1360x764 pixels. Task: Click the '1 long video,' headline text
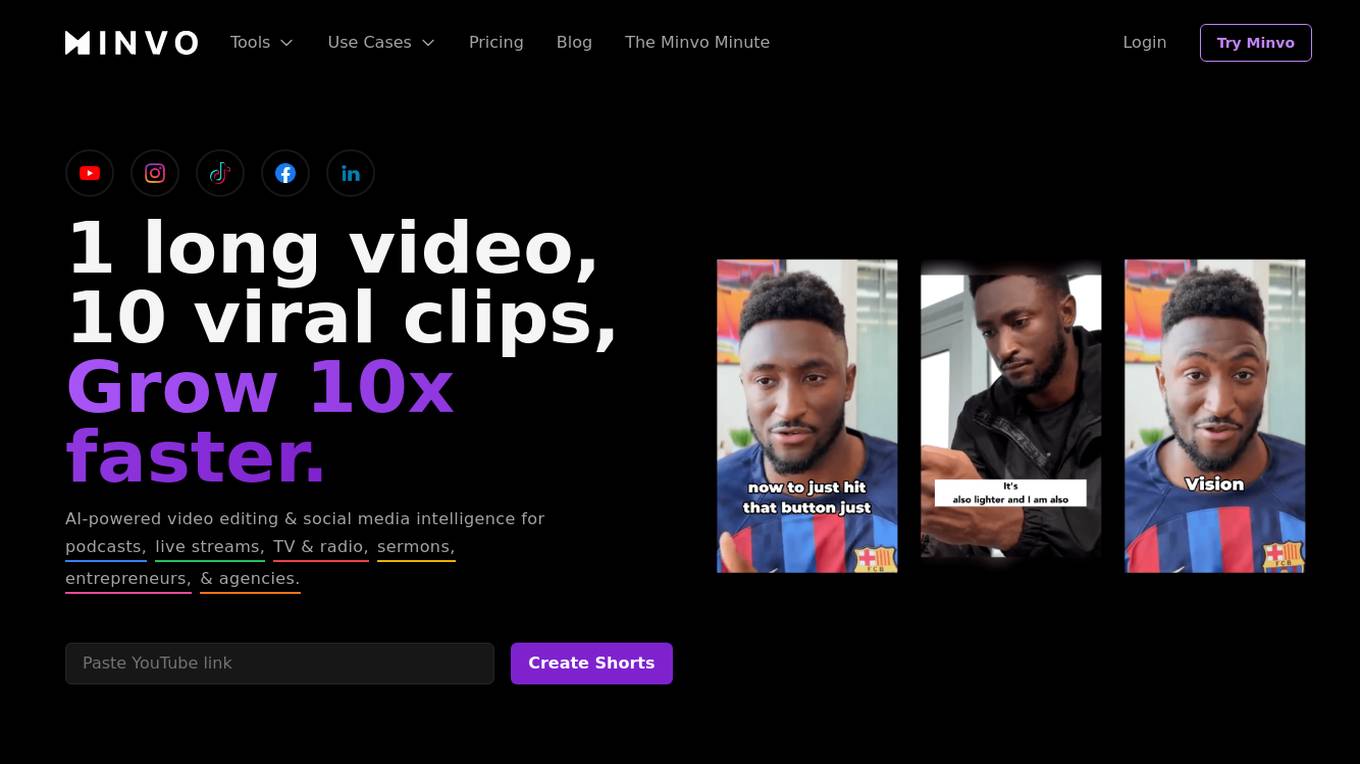click(332, 247)
